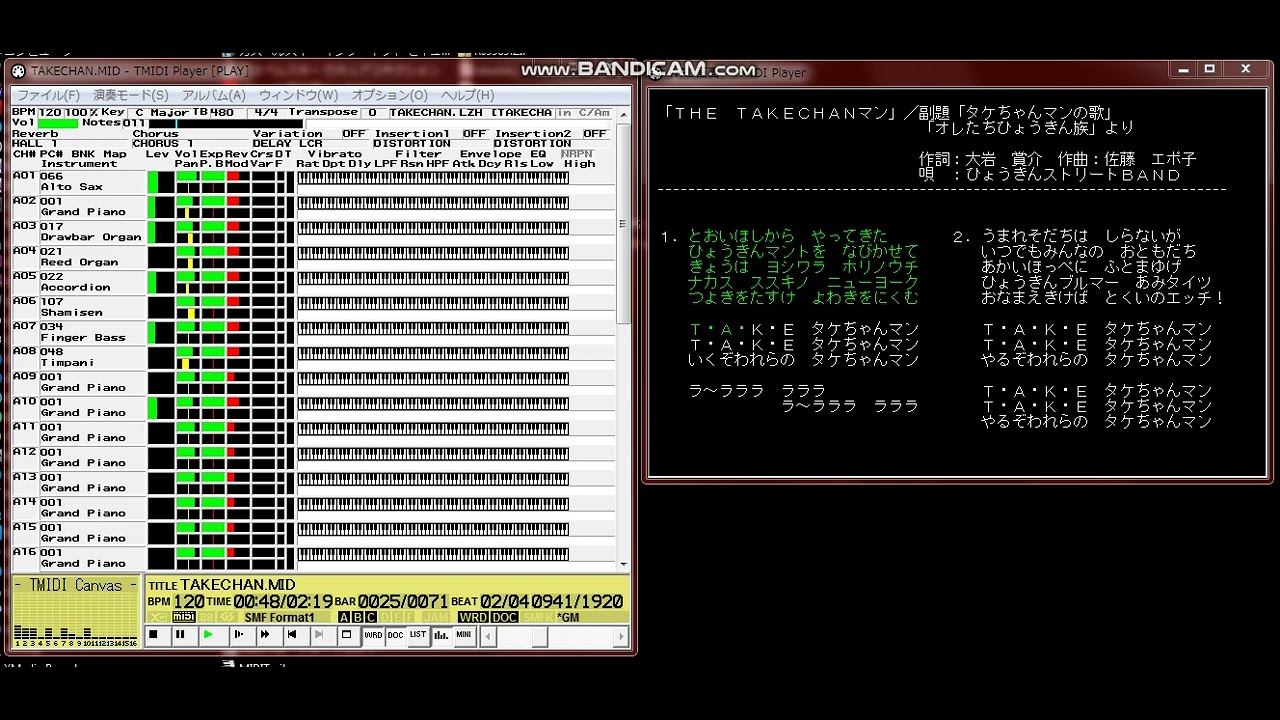Screen dimensions: 1280x720
Task: Open the ヘルプ(H) menu
Action: 467,95
